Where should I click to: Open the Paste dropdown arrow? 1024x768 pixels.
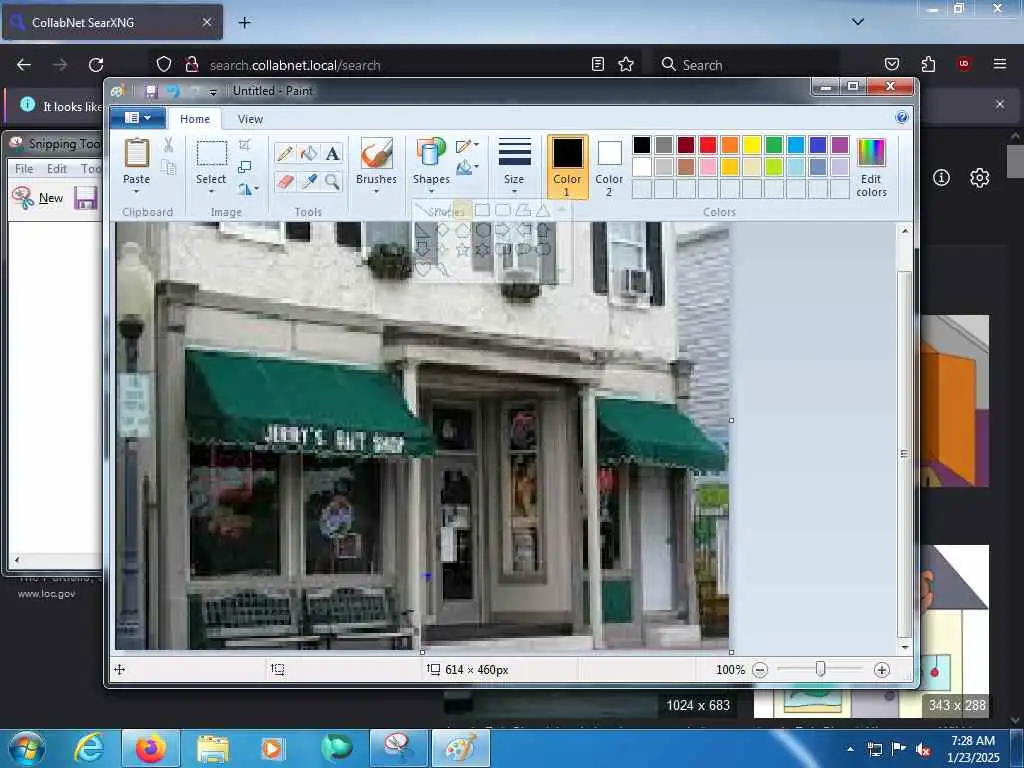coord(136,192)
